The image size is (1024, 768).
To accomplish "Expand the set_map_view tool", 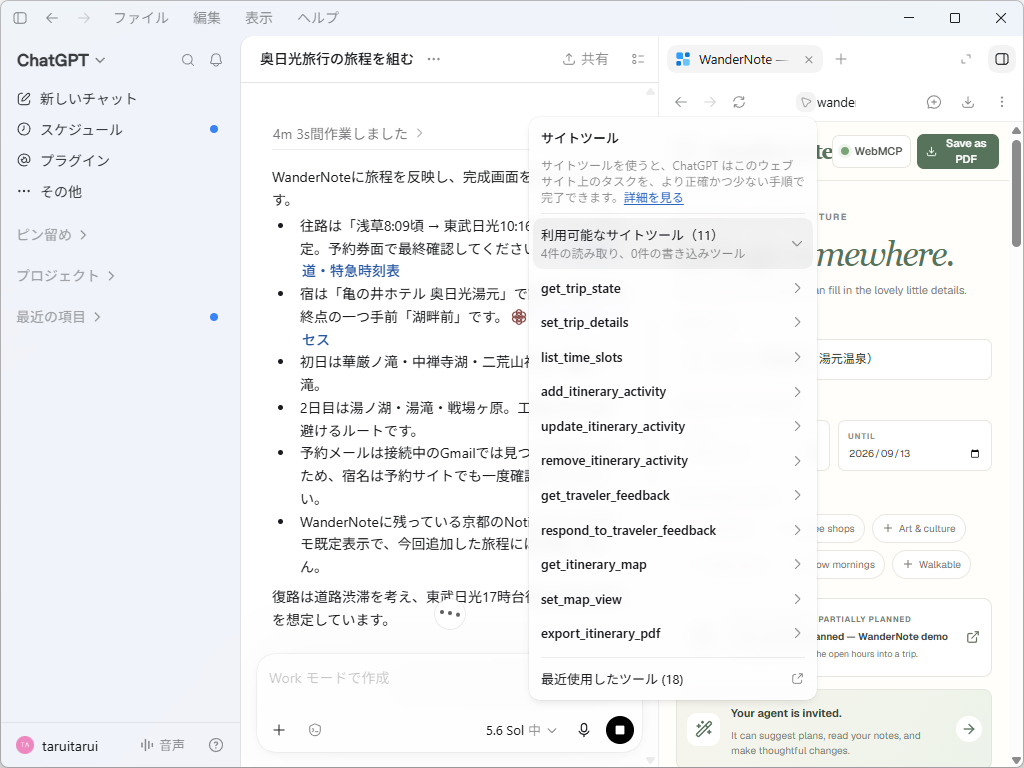I will (673, 599).
